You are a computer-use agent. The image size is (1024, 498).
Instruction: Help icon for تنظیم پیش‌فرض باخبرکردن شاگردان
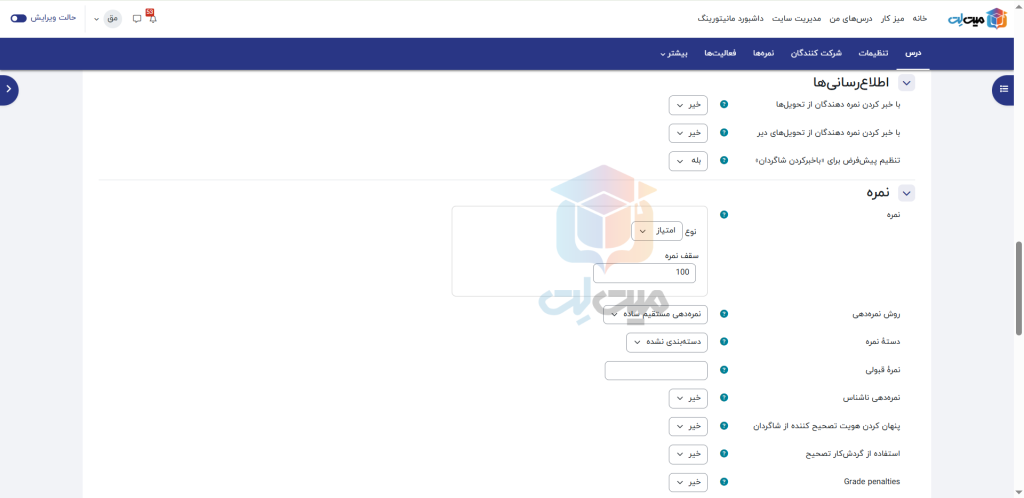724,161
